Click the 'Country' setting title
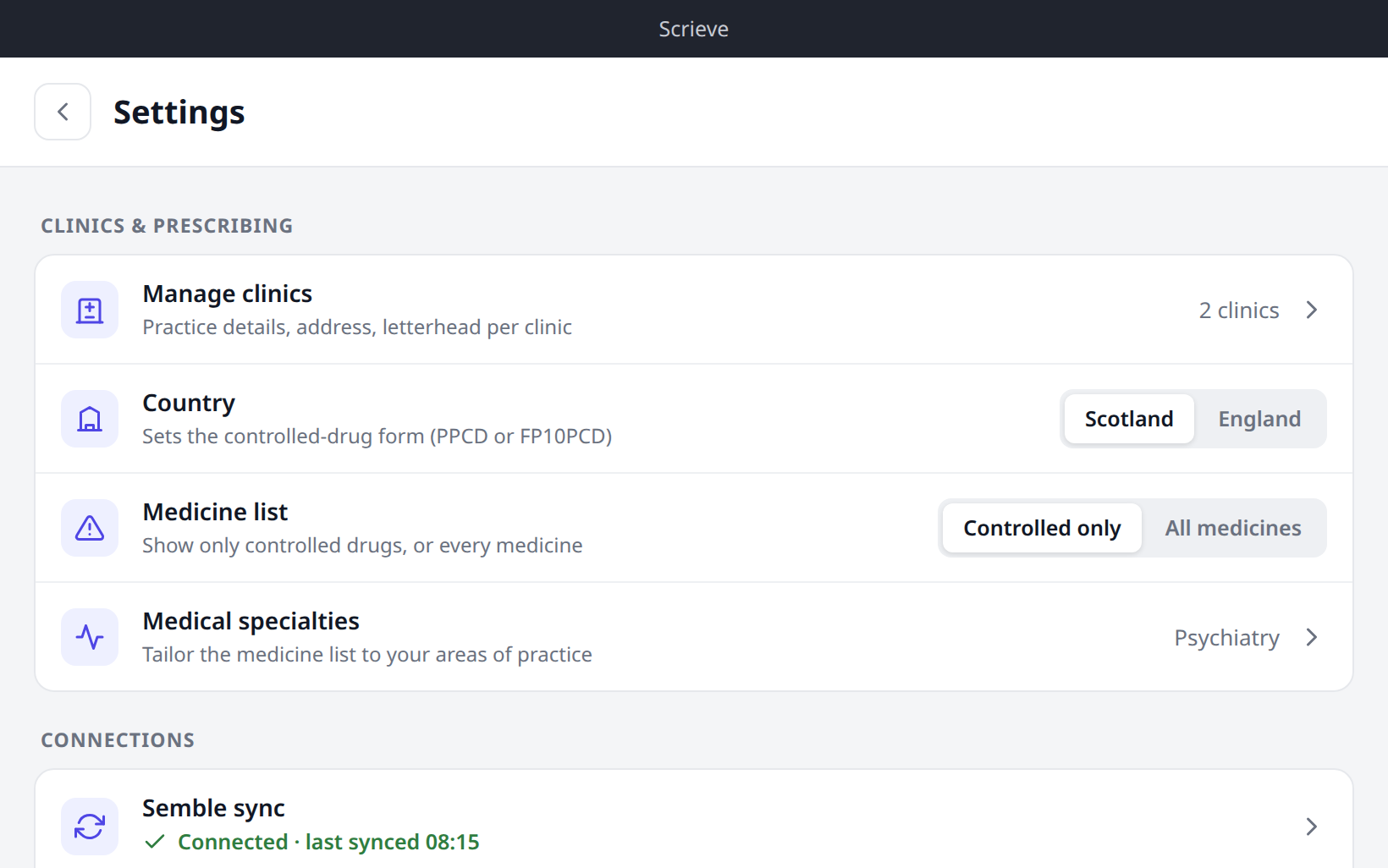Viewport: 1388px width, 868px height. (x=189, y=404)
